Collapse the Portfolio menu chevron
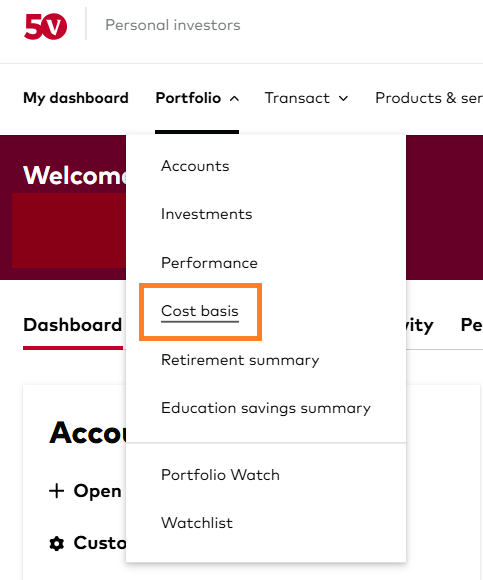The width and height of the screenshot is (483, 580). (x=234, y=99)
